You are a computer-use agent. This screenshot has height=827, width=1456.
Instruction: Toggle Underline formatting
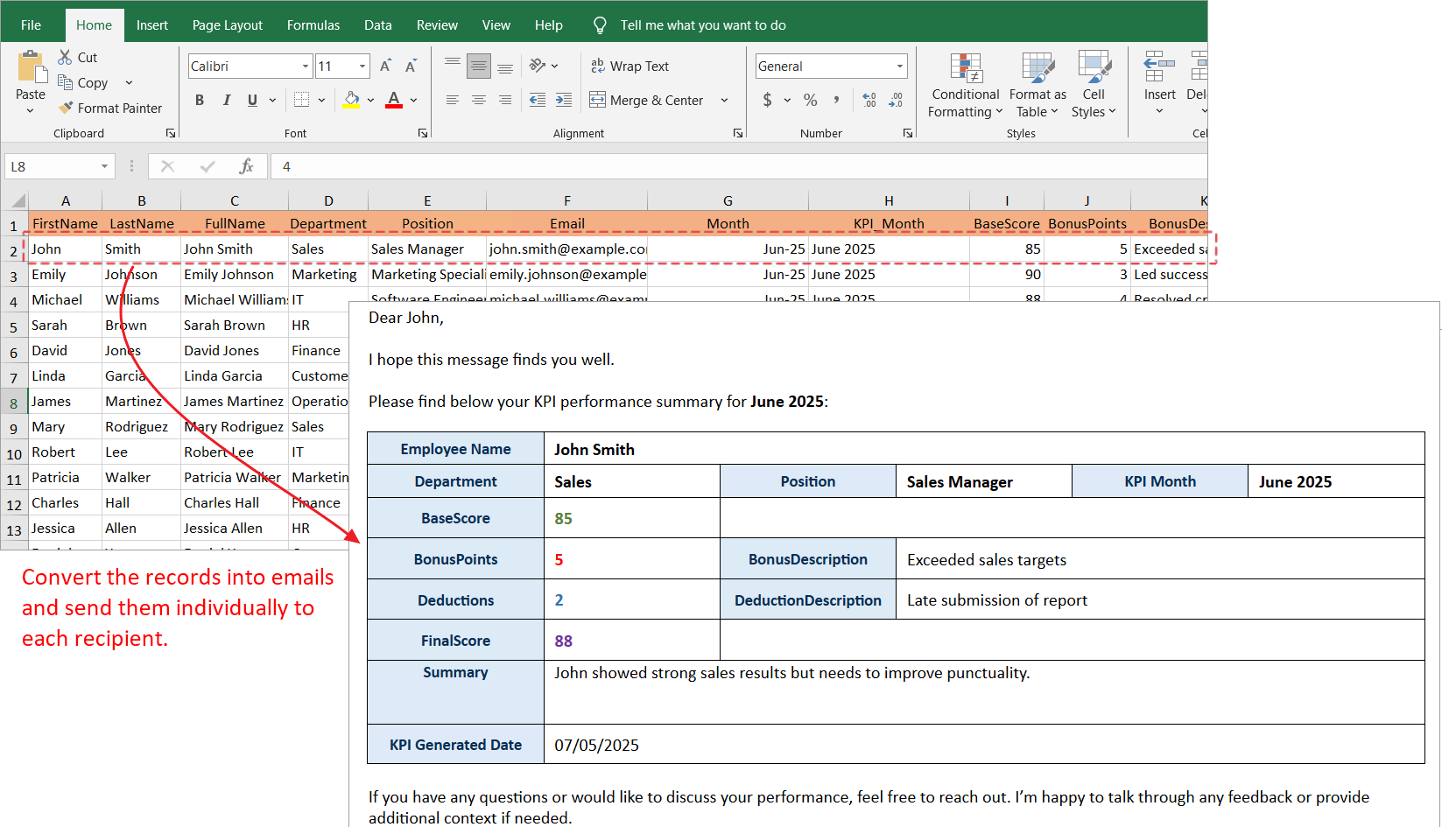pos(252,100)
